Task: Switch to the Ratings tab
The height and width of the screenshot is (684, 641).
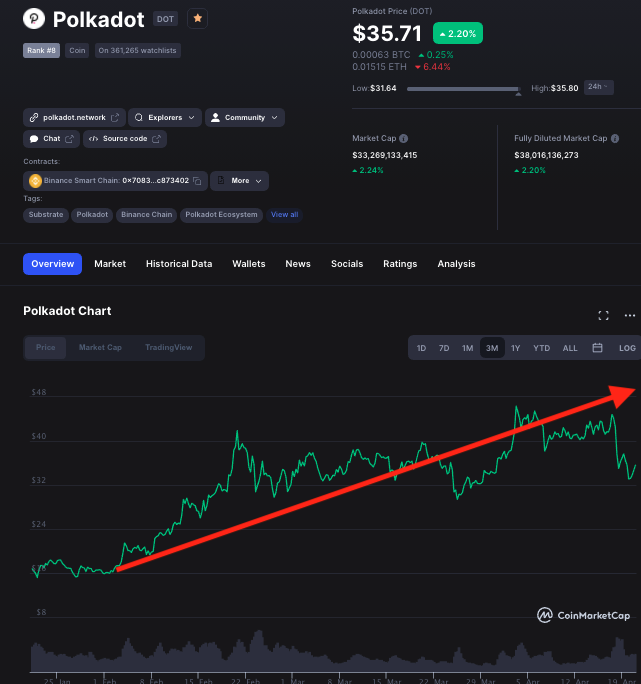Action: coord(400,264)
